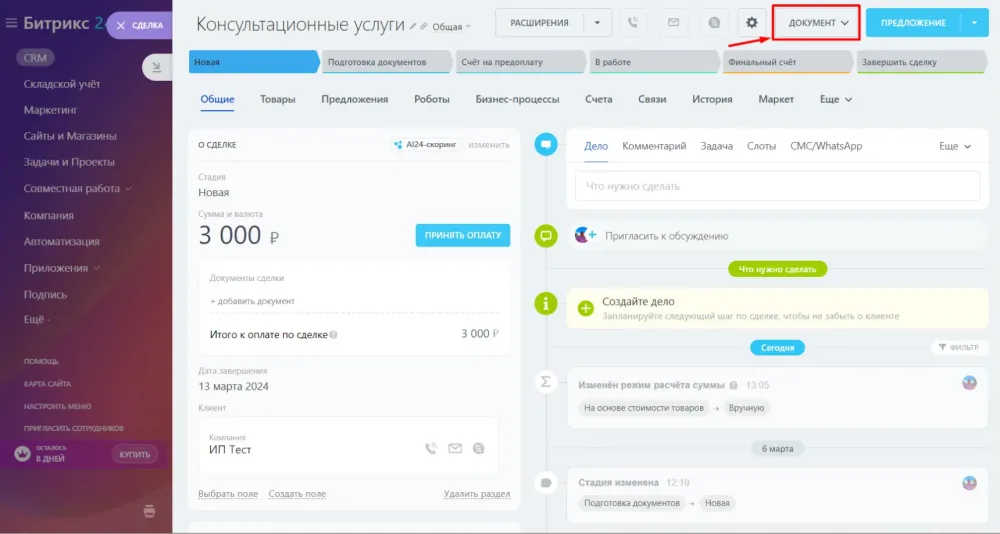The height and width of the screenshot is (534, 1000).
Task: Click the avatar on the Изменён режим расчёта entry
Action: click(969, 383)
